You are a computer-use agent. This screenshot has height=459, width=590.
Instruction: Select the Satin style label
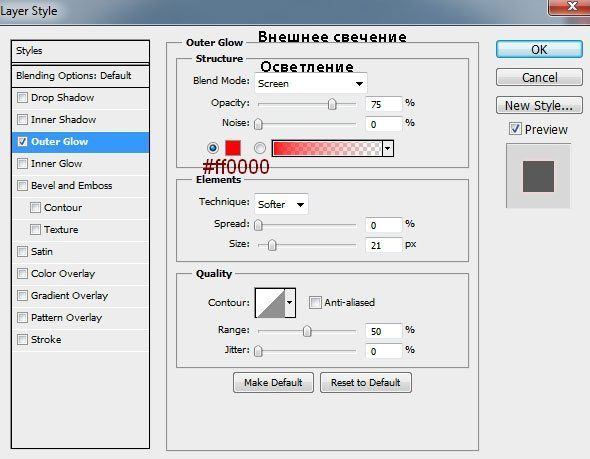click(42, 251)
